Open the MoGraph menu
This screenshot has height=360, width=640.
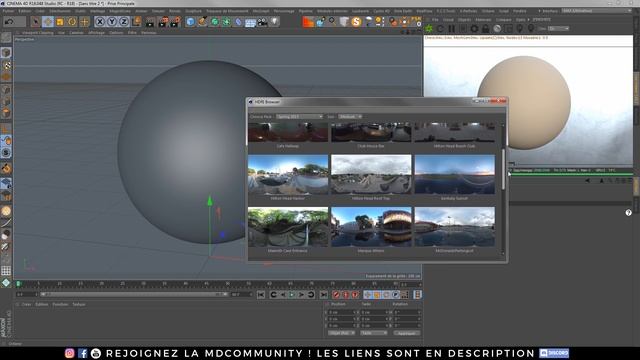tap(261, 11)
